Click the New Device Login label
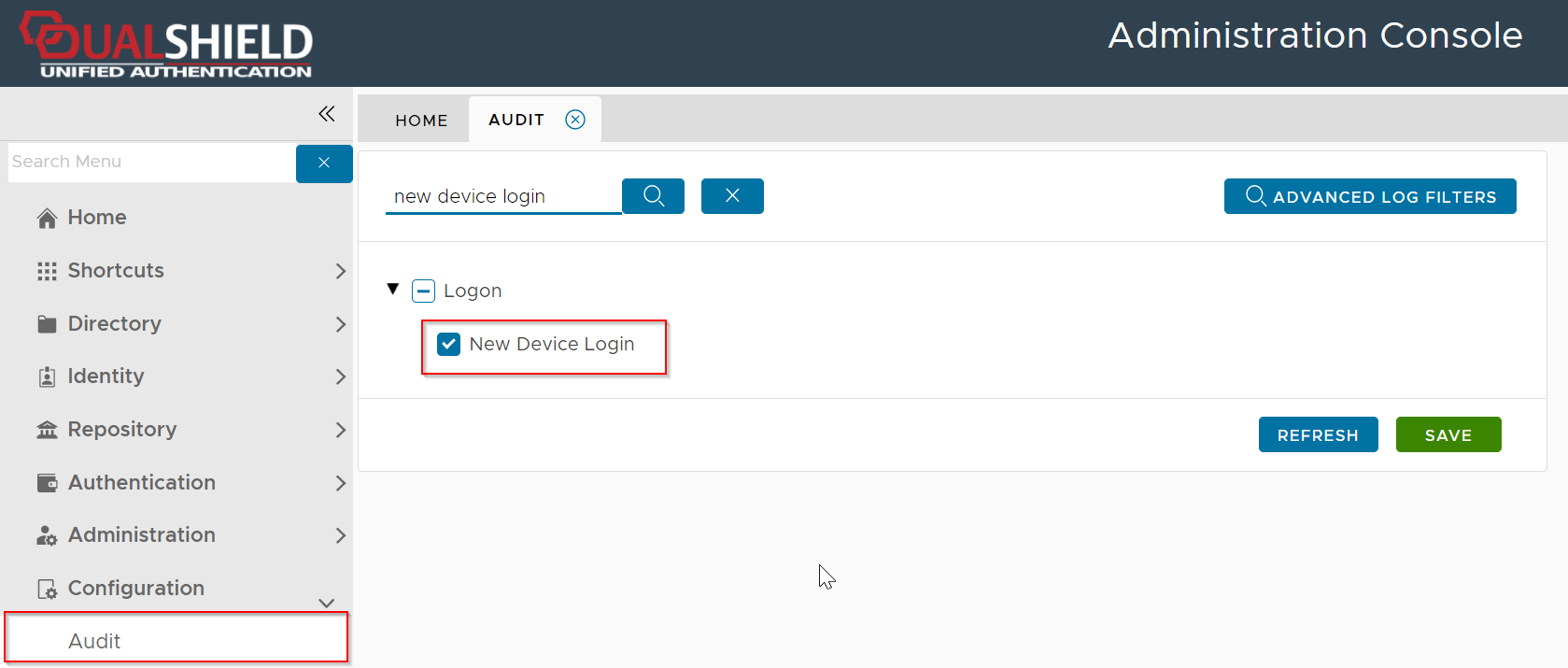 552,345
